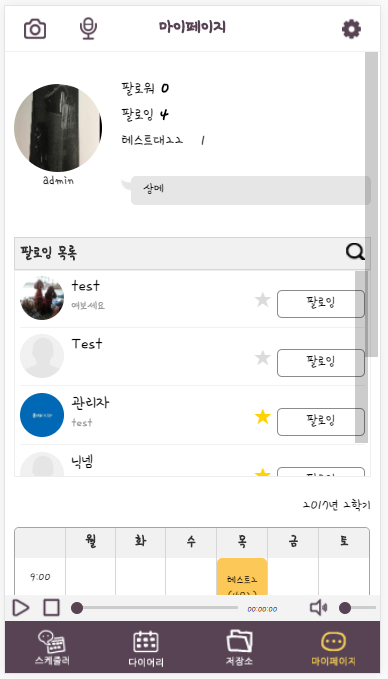Open the 저장소 tab

coord(239,648)
